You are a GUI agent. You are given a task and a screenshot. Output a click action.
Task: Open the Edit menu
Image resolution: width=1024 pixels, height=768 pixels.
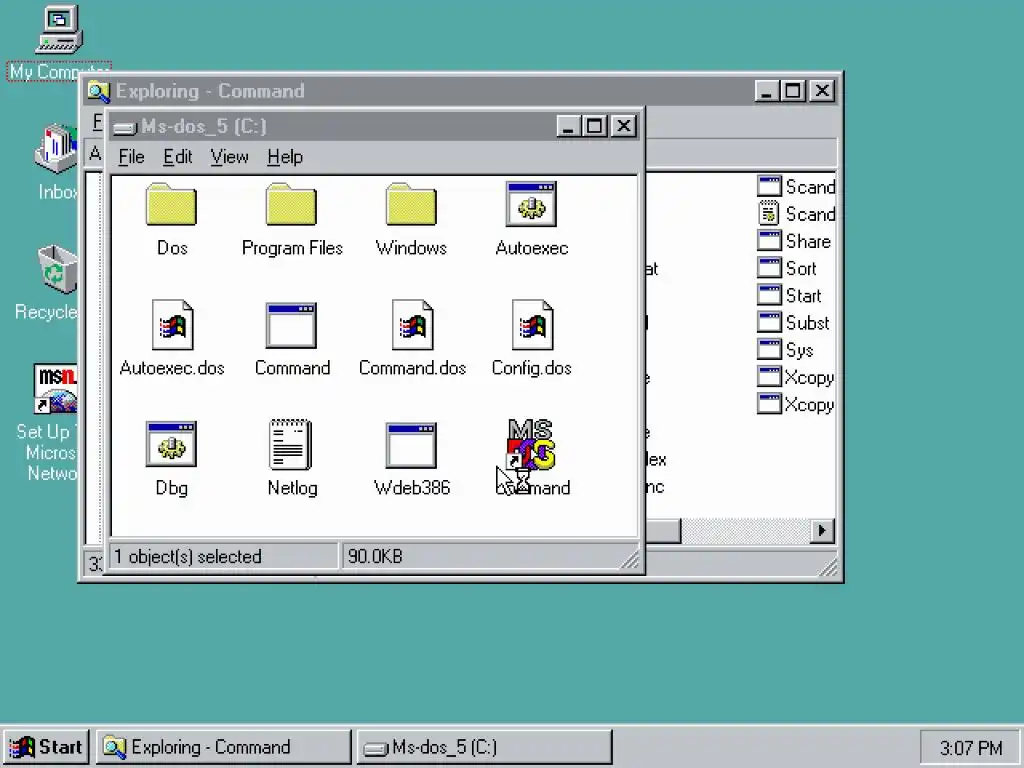(178, 157)
